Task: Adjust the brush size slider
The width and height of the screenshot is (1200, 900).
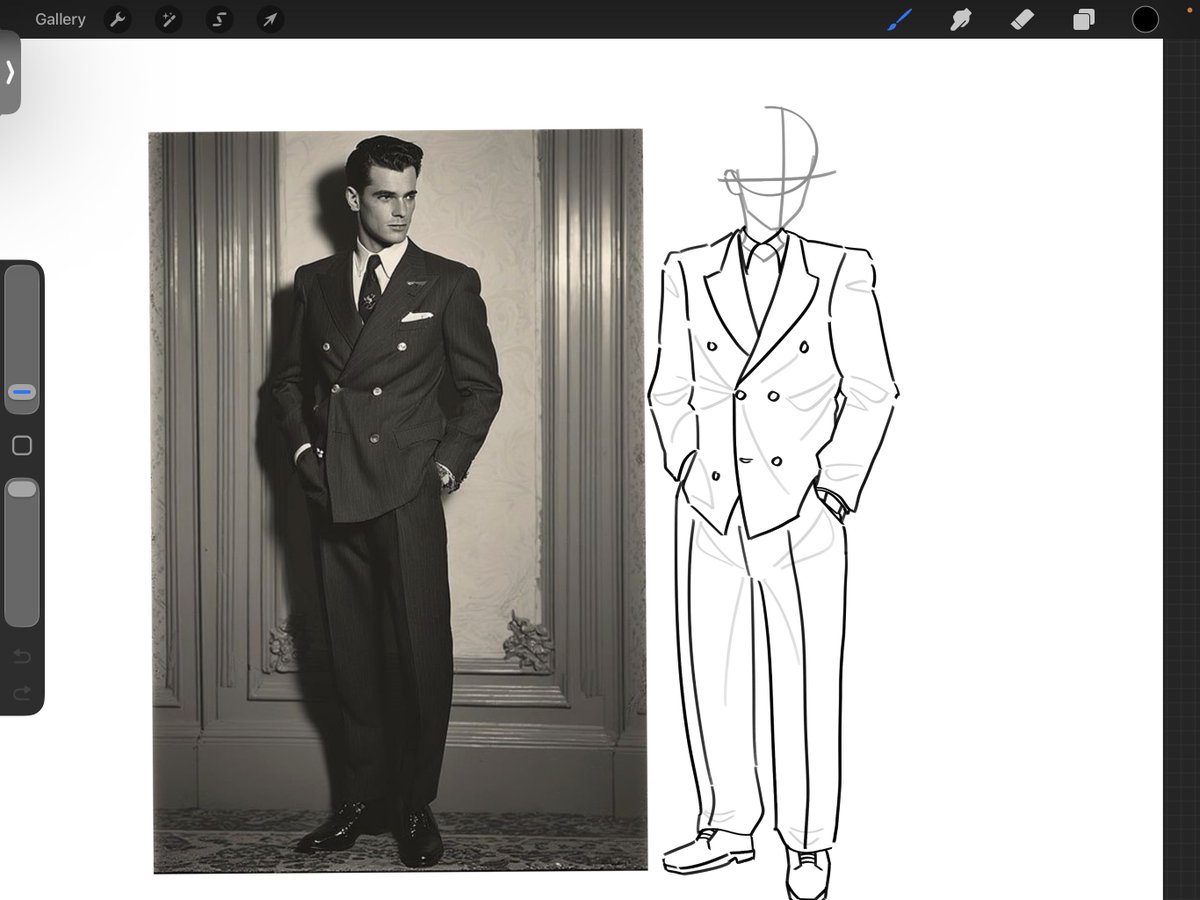Action: pos(22,340)
